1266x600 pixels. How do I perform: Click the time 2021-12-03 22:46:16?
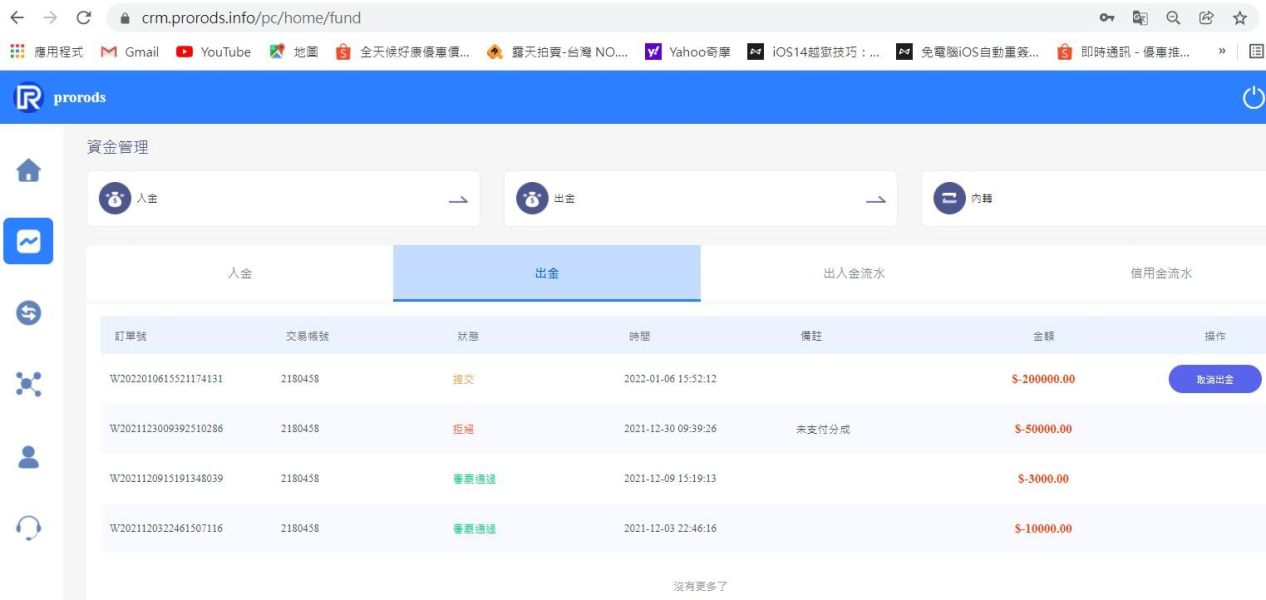(670, 529)
